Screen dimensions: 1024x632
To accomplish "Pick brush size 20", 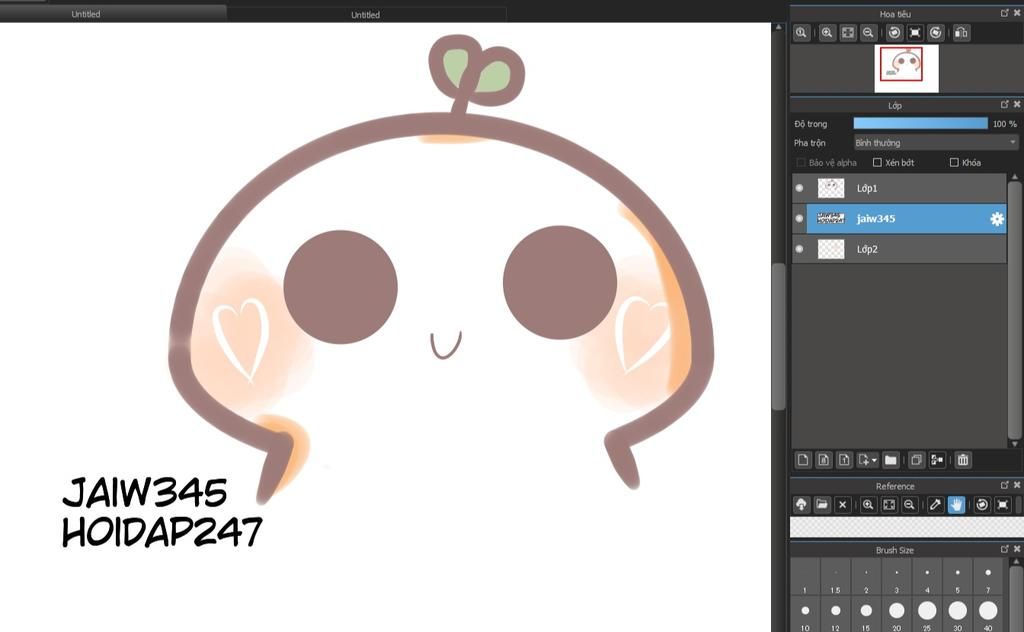I will click(897, 615).
